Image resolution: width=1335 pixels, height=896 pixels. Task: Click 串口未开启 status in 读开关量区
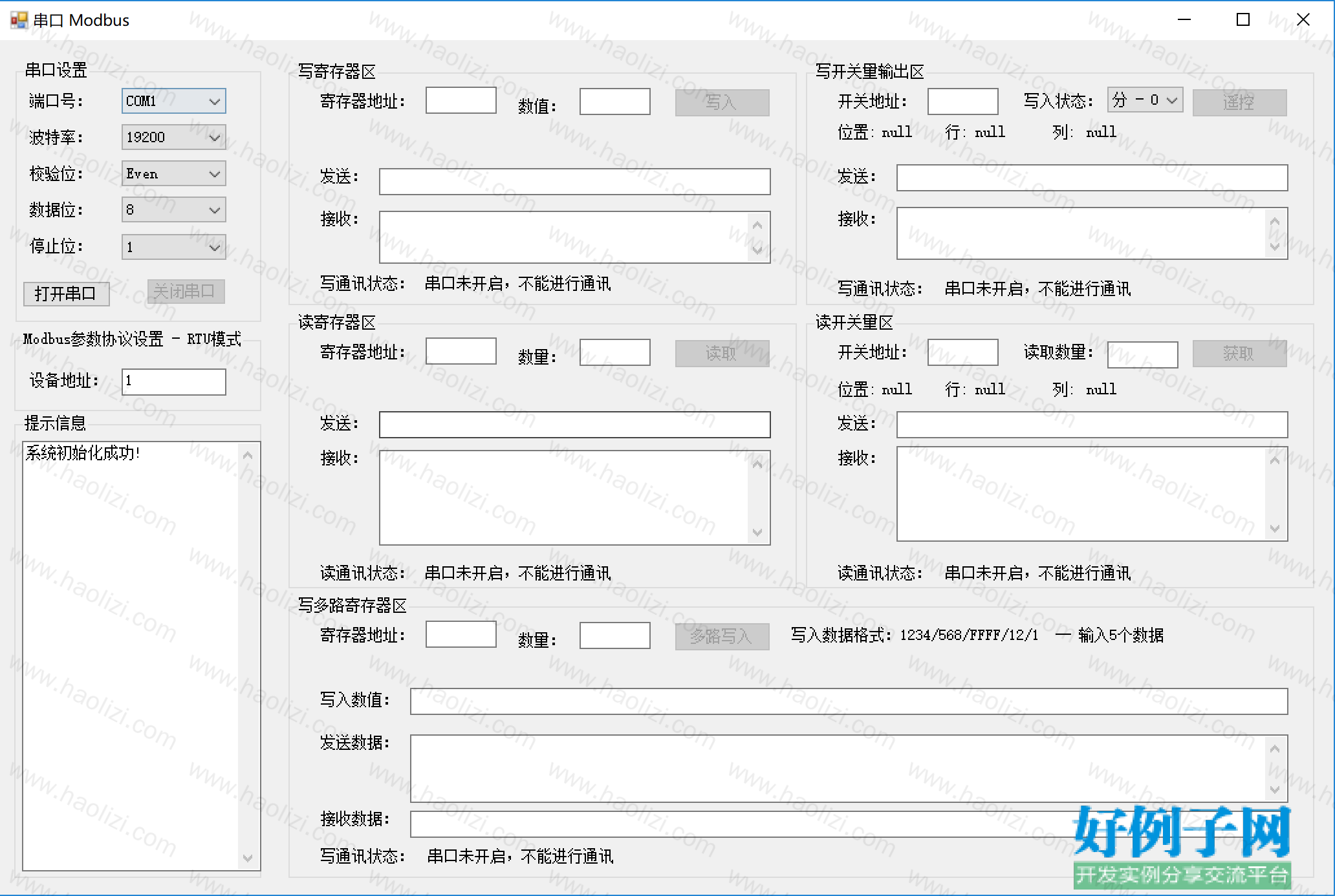point(1037,573)
